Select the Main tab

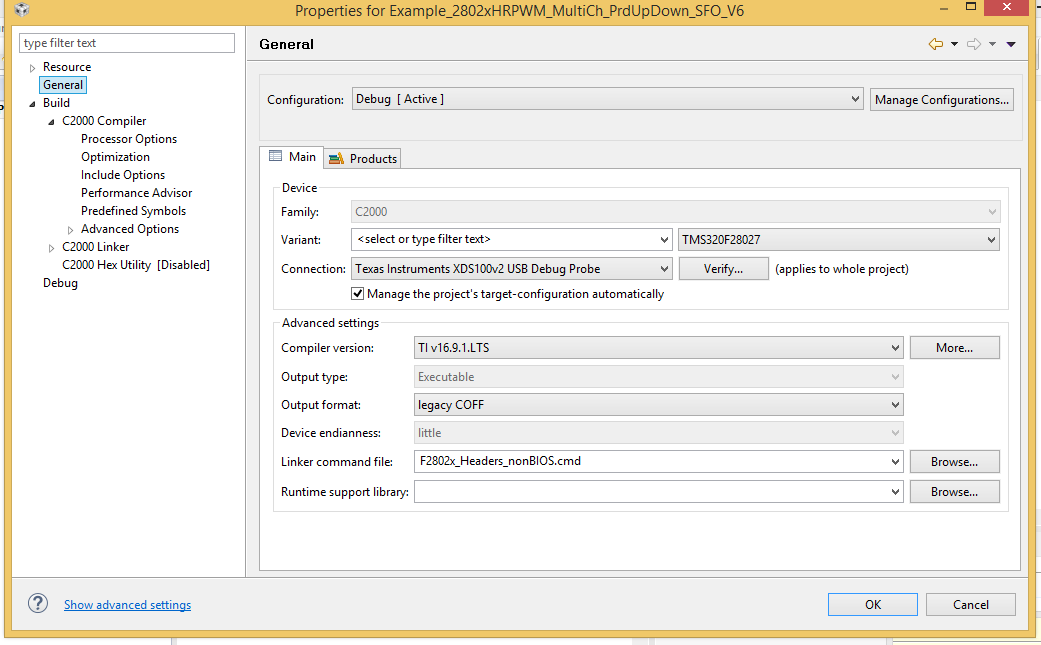coord(292,157)
